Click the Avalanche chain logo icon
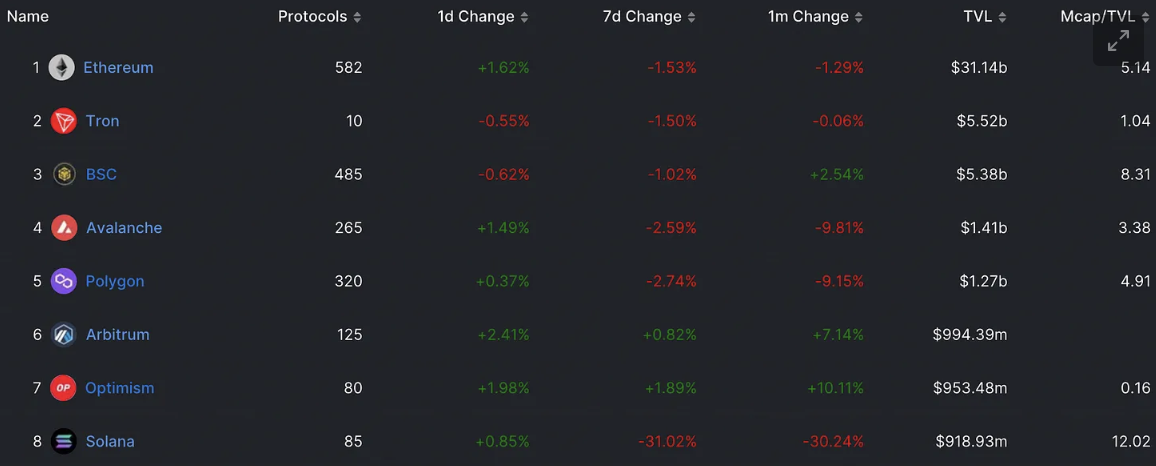The height and width of the screenshot is (466, 1156). (x=64, y=228)
